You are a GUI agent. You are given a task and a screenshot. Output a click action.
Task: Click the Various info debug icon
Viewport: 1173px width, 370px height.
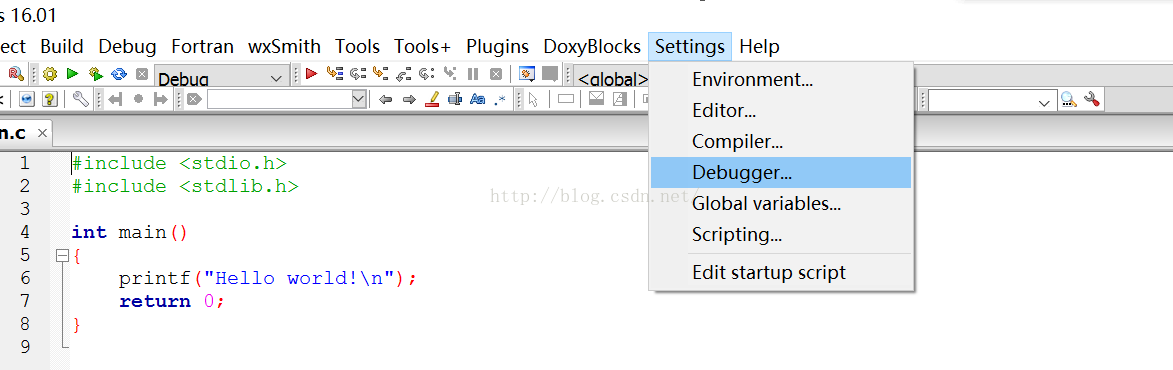pyautogui.click(x=550, y=73)
